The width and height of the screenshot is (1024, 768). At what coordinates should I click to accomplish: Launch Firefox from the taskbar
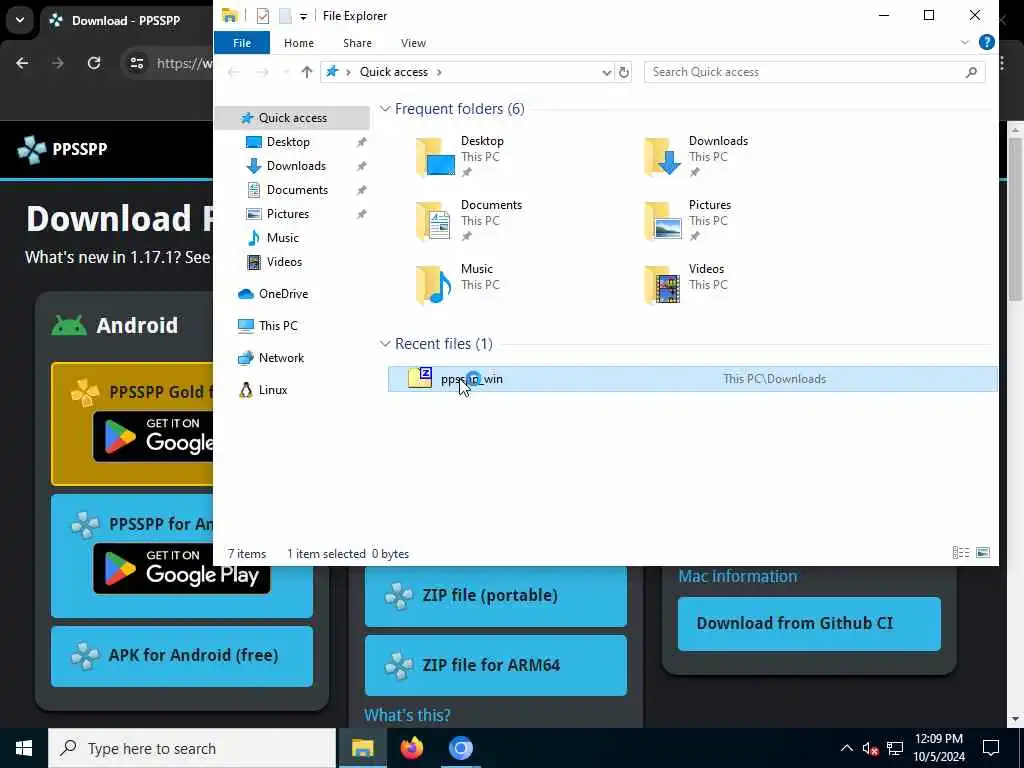click(x=411, y=748)
